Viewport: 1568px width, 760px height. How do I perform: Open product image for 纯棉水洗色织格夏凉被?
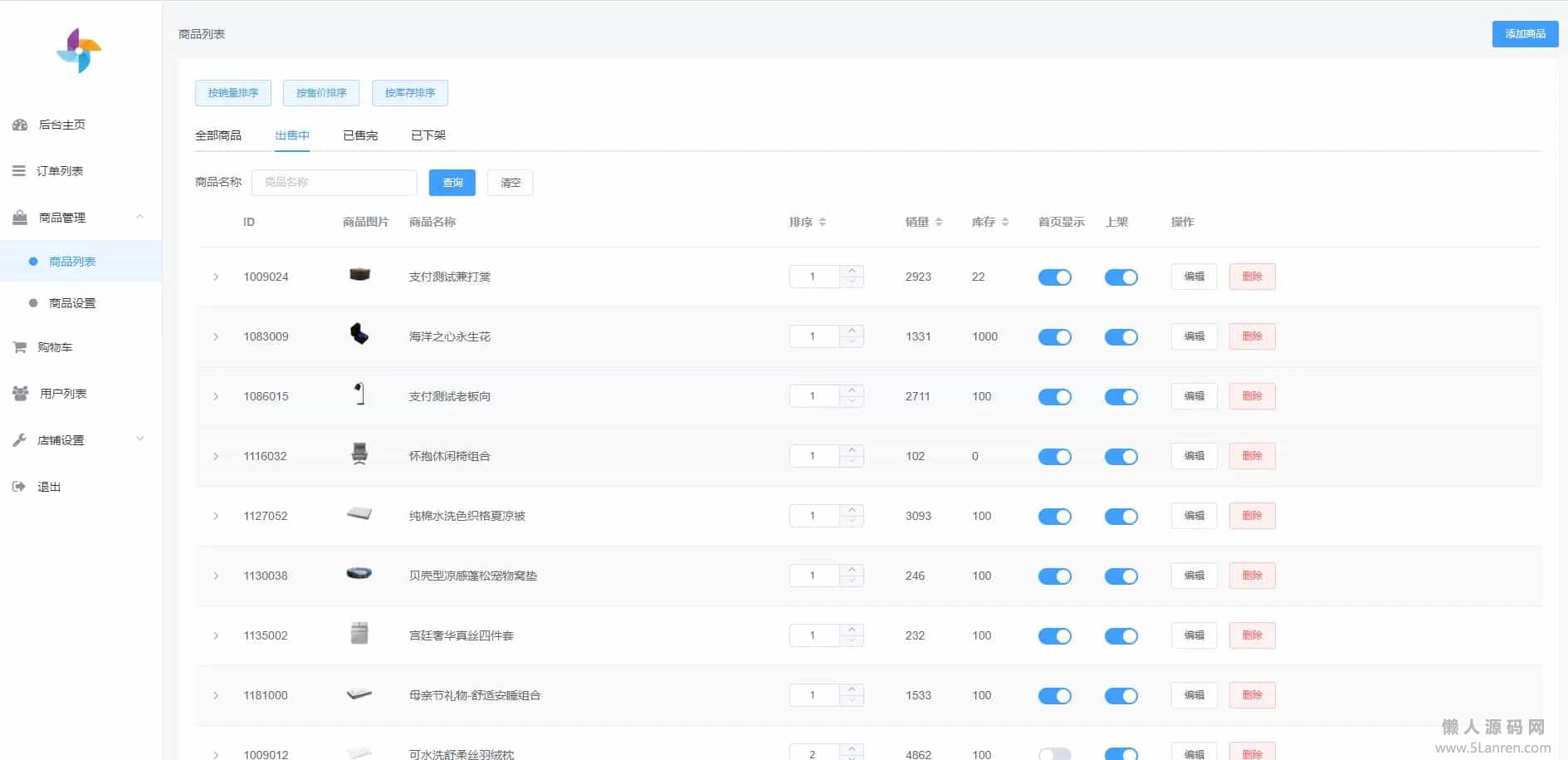point(359,514)
